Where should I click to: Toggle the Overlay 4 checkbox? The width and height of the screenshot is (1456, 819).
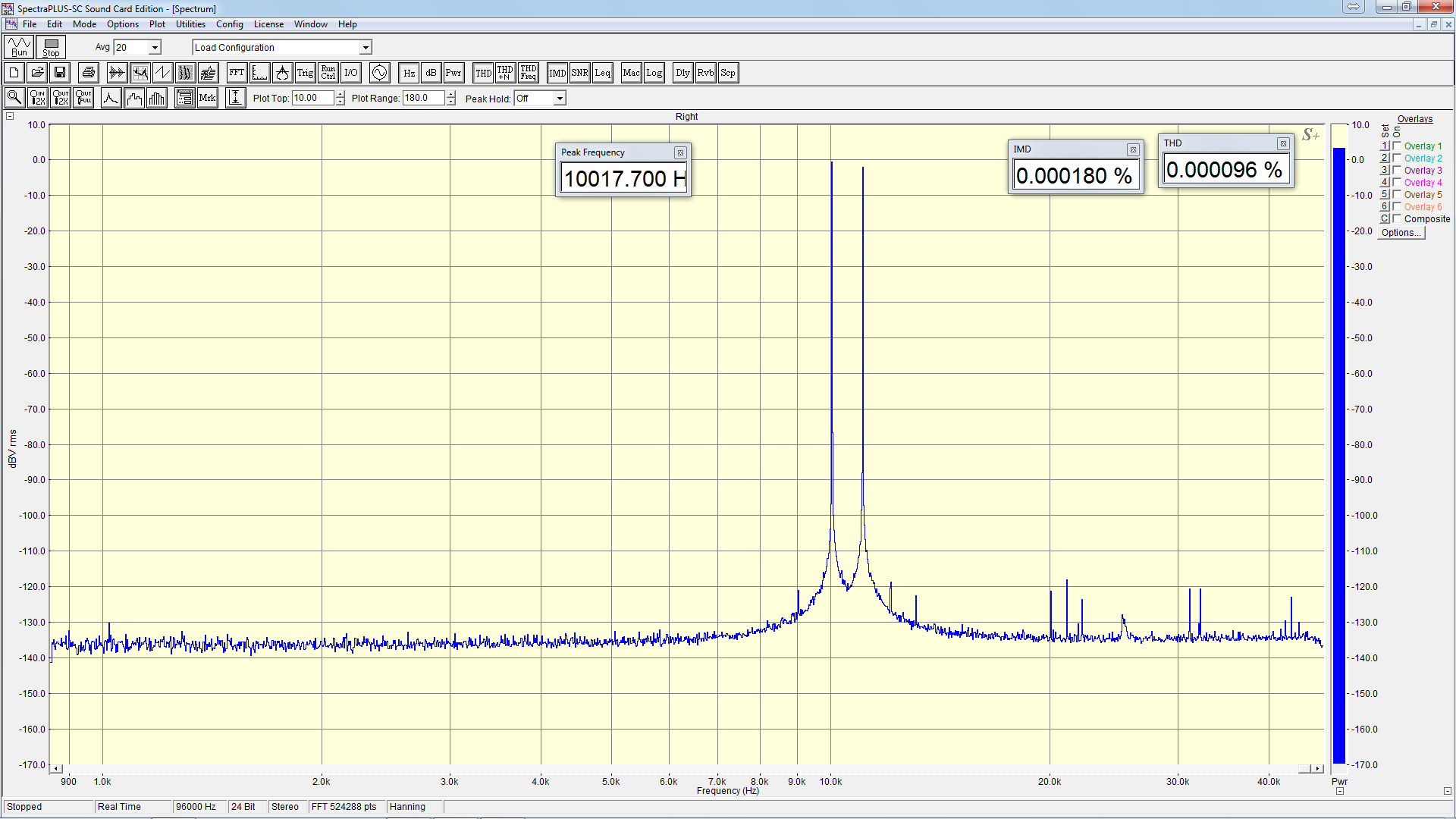pos(1397,182)
